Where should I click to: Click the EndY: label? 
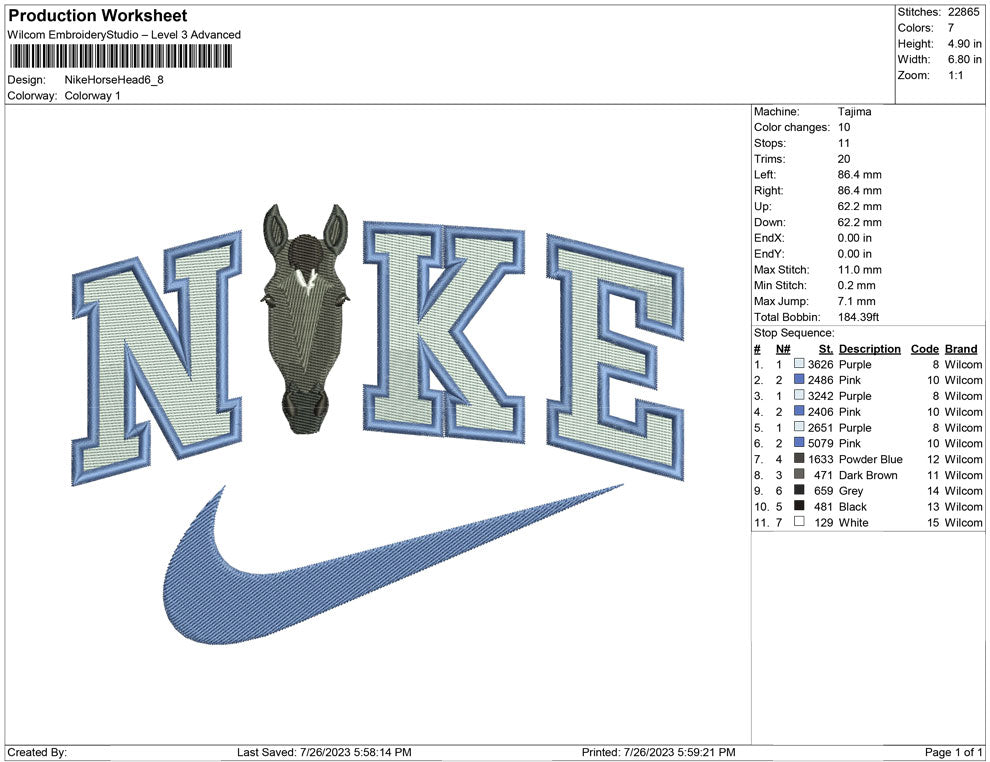(x=769, y=254)
